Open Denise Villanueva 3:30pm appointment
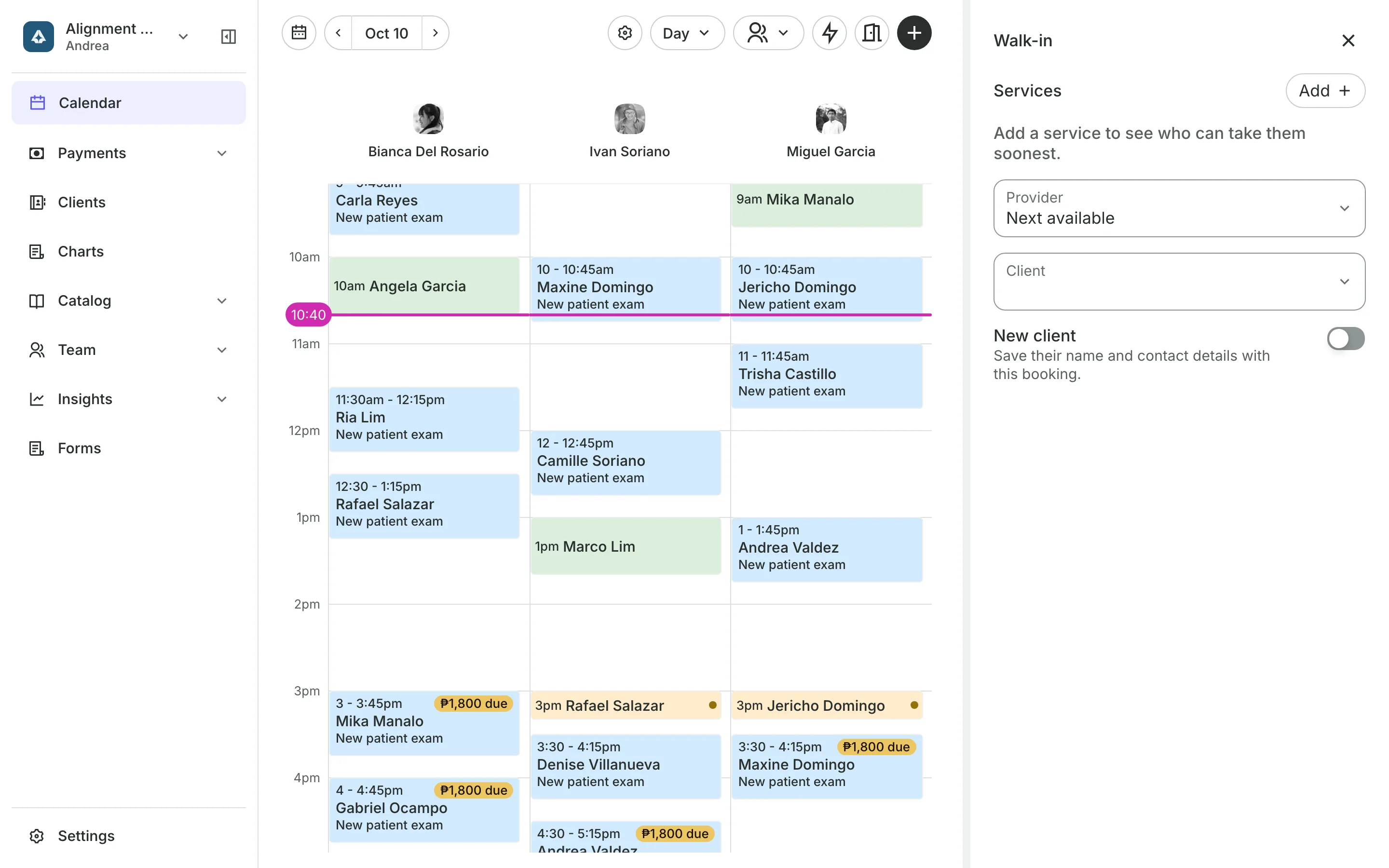This screenshot has width=1389, height=868. pos(625,766)
